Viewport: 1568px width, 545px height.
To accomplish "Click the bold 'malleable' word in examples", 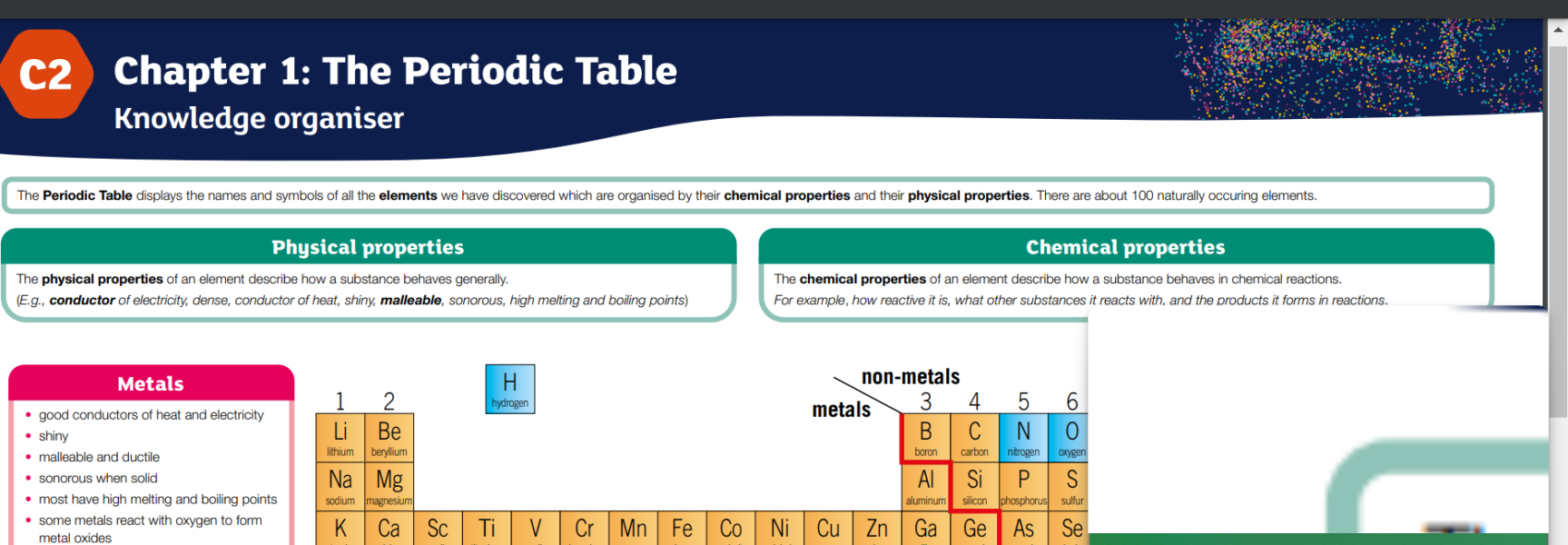I will pos(410,300).
